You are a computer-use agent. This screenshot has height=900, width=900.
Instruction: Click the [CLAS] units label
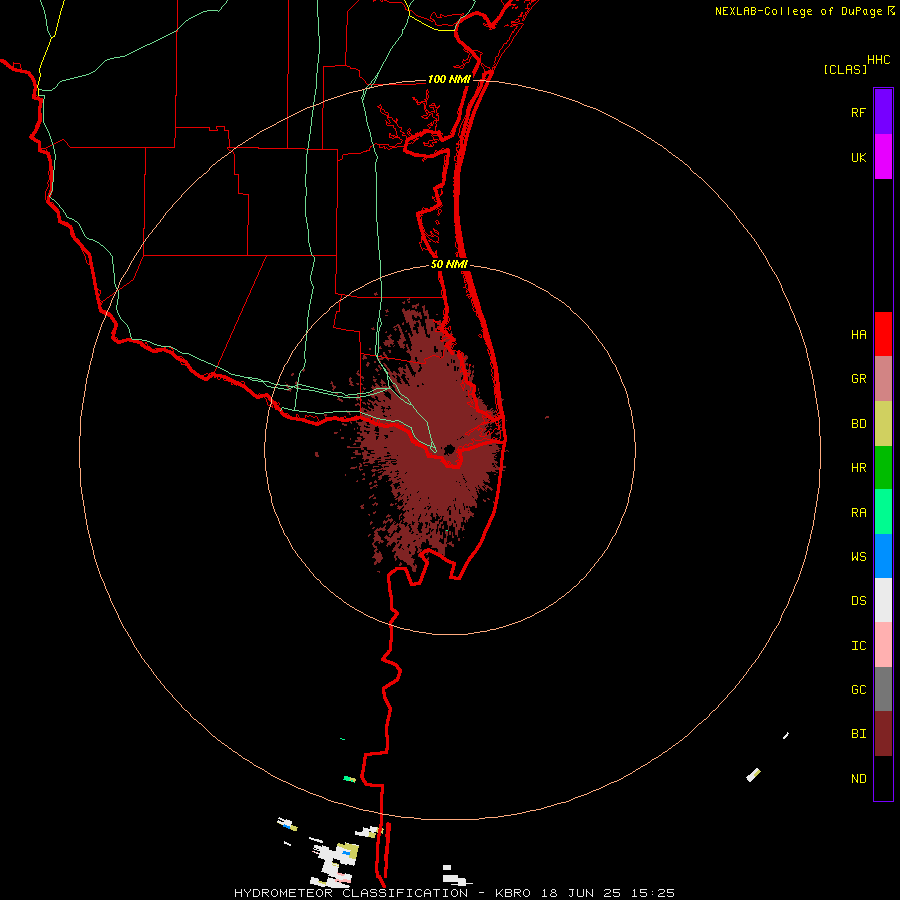(x=845, y=69)
